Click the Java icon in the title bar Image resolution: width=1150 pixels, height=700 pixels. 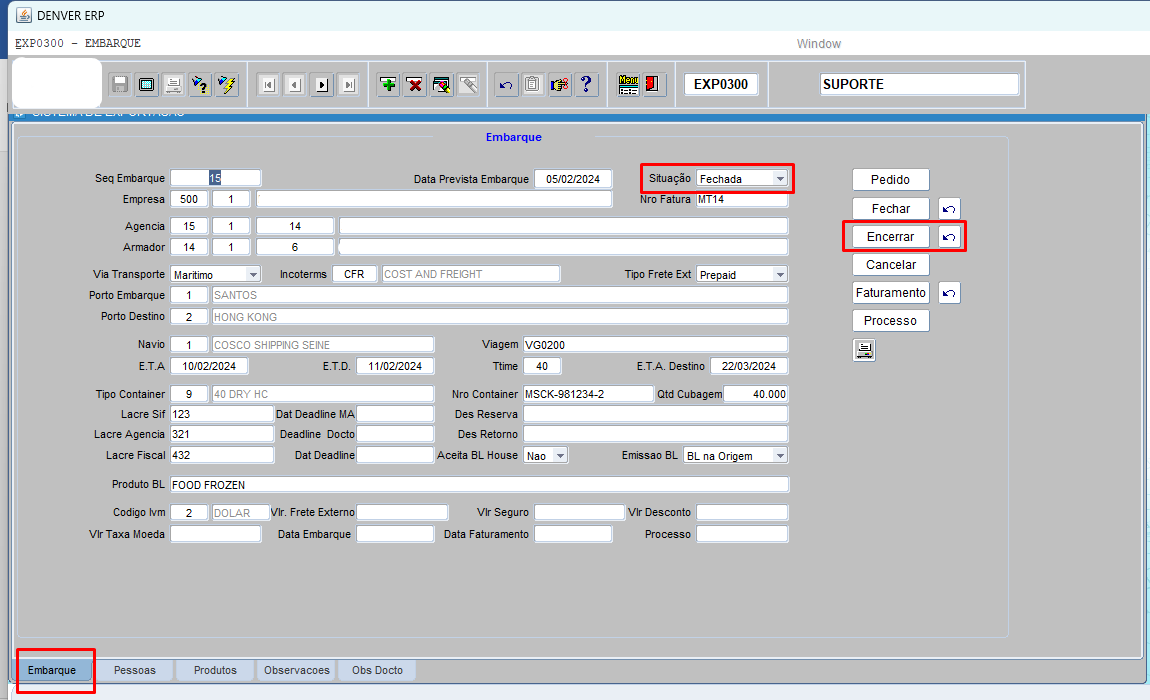[x=24, y=15]
